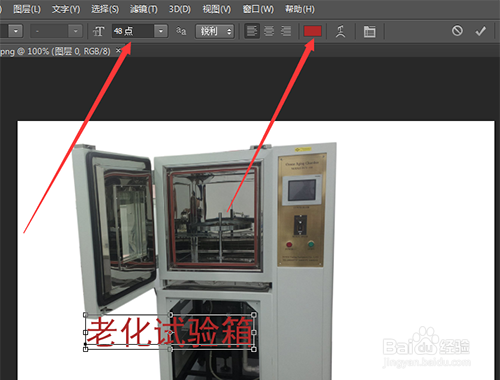The height and width of the screenshot is (380, 500).
Task: Cancel the current text edits
Action: click(457, 31)
